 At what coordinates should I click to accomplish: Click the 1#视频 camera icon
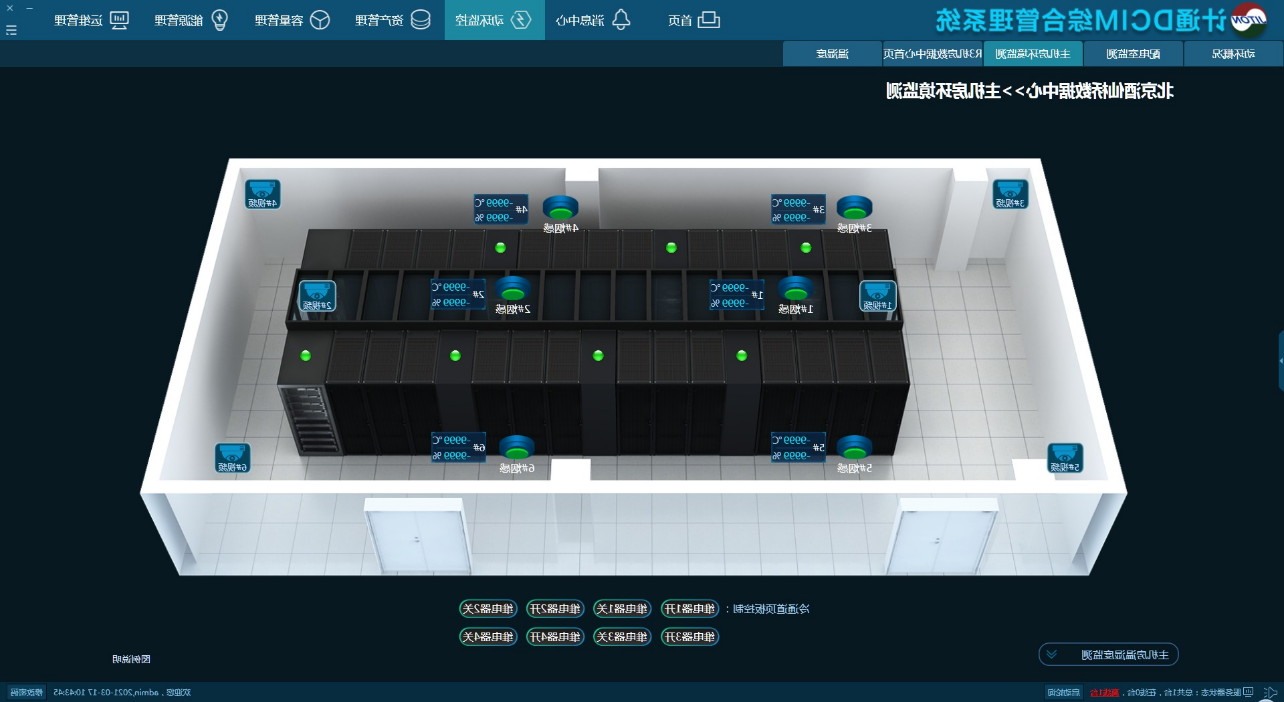coord(877,295)
